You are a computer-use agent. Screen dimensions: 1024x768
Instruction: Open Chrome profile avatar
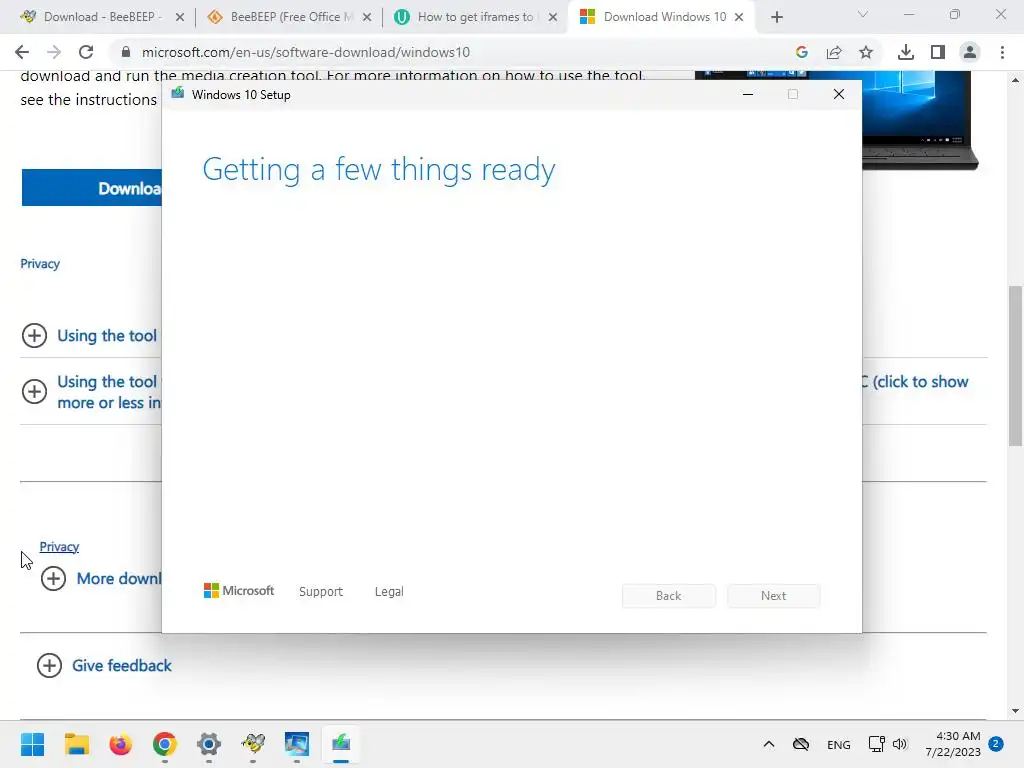coord(970,52)
